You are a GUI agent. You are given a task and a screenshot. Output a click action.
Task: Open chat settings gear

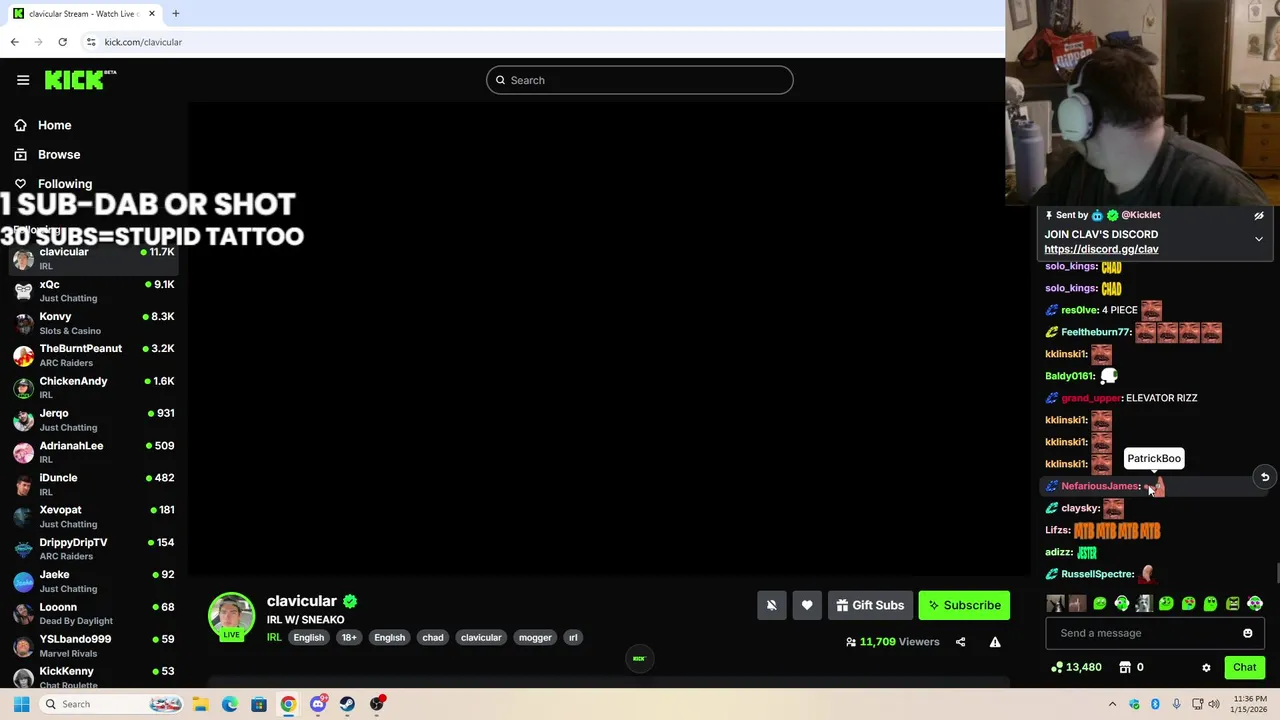pos(1206,667)
